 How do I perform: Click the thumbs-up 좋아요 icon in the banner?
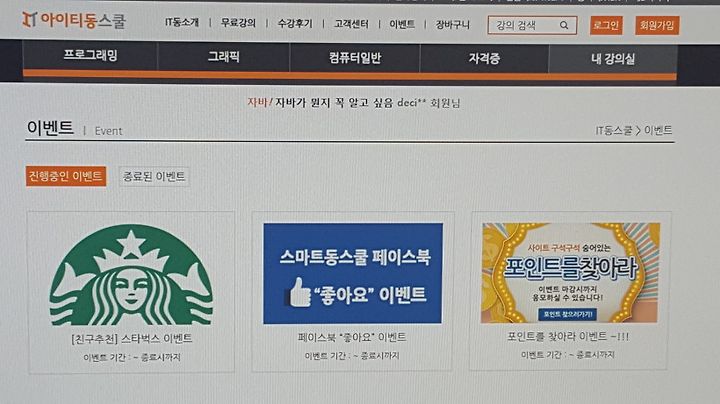(x=299, y=292)
